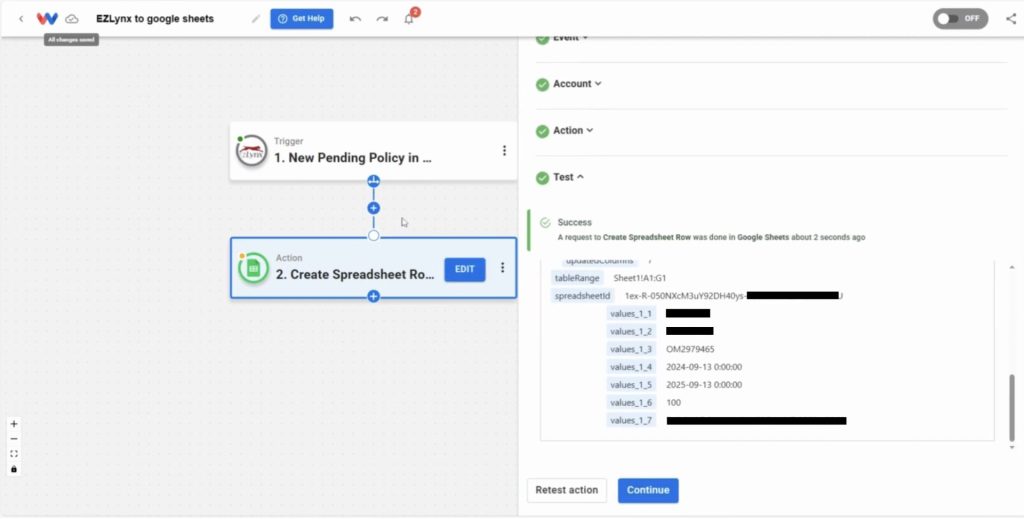Share the workflow via share icon

click(1012, 18)
